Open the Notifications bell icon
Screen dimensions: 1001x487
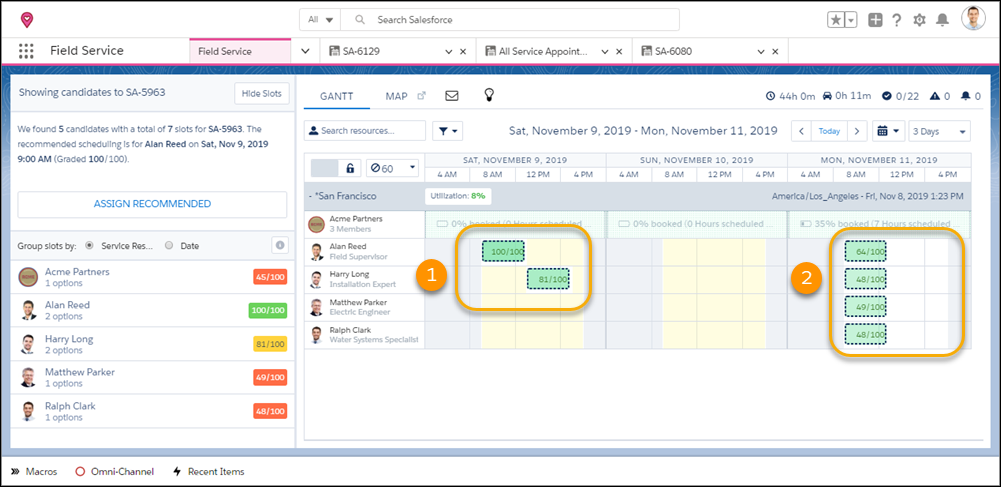click(x=942, y=20)
